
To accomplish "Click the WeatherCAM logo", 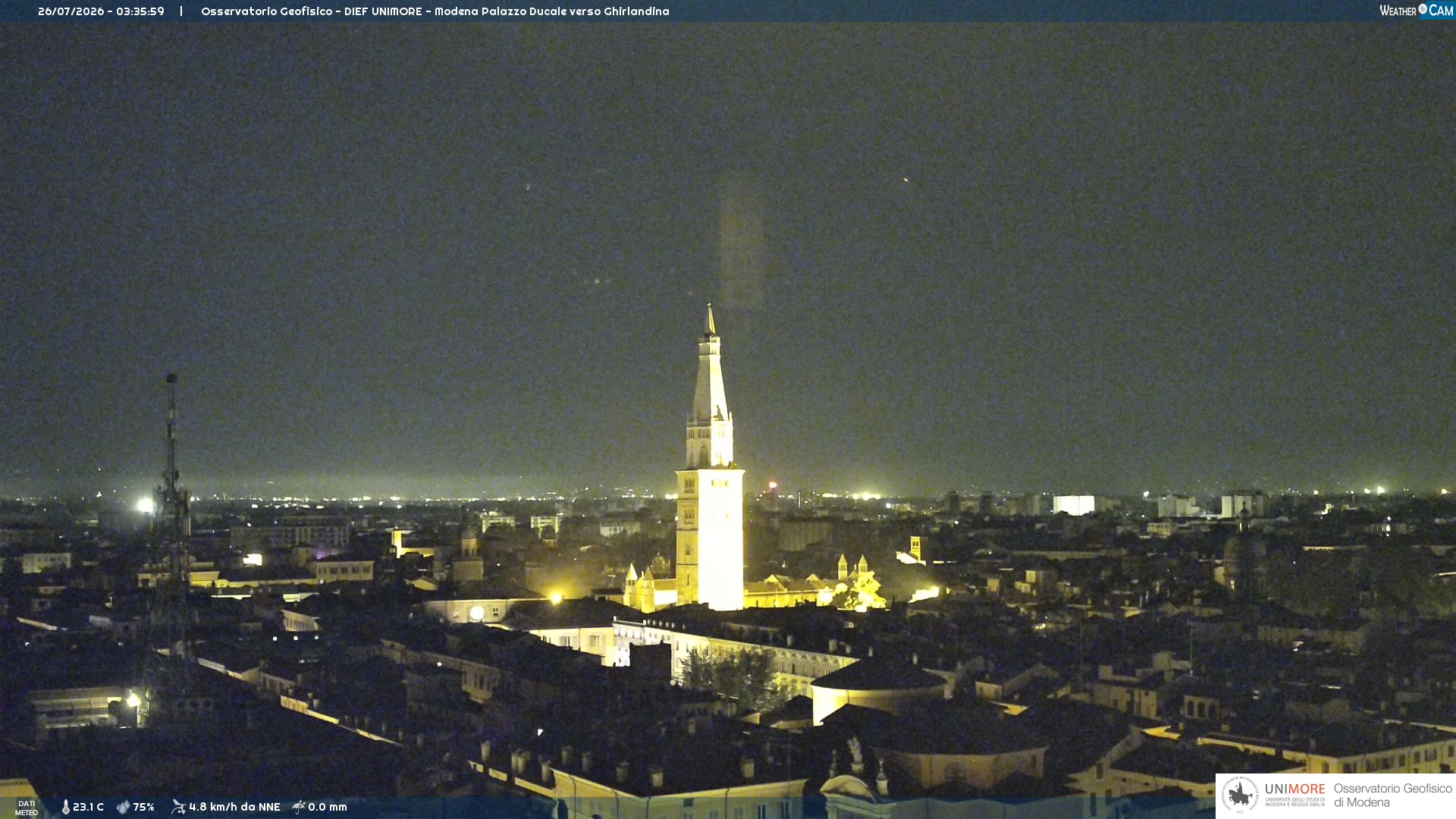I will (x=1416, y=11).
